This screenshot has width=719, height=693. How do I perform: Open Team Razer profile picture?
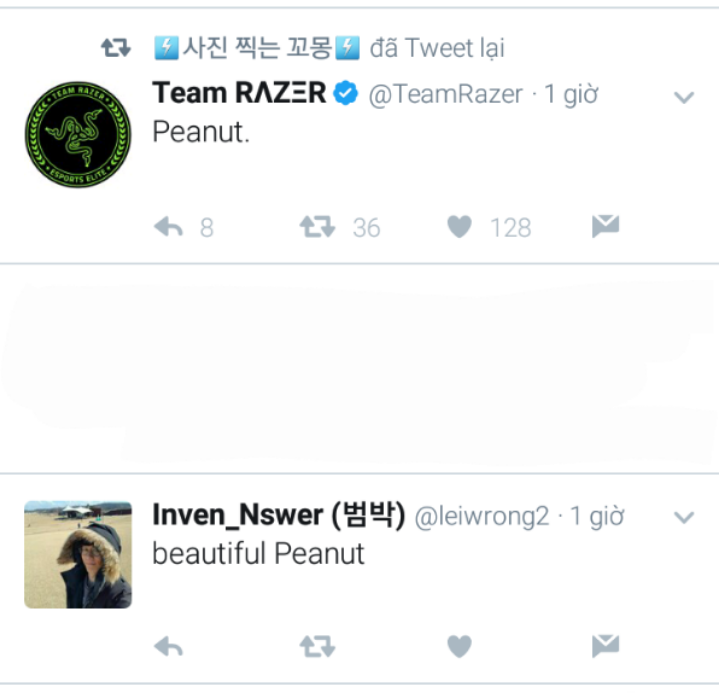pos(78,134)
